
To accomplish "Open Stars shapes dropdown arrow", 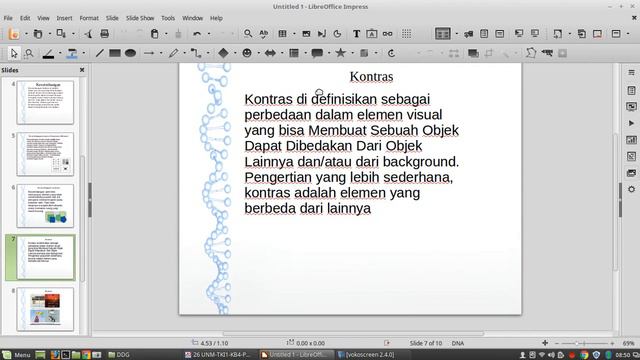I will [352, 53].
